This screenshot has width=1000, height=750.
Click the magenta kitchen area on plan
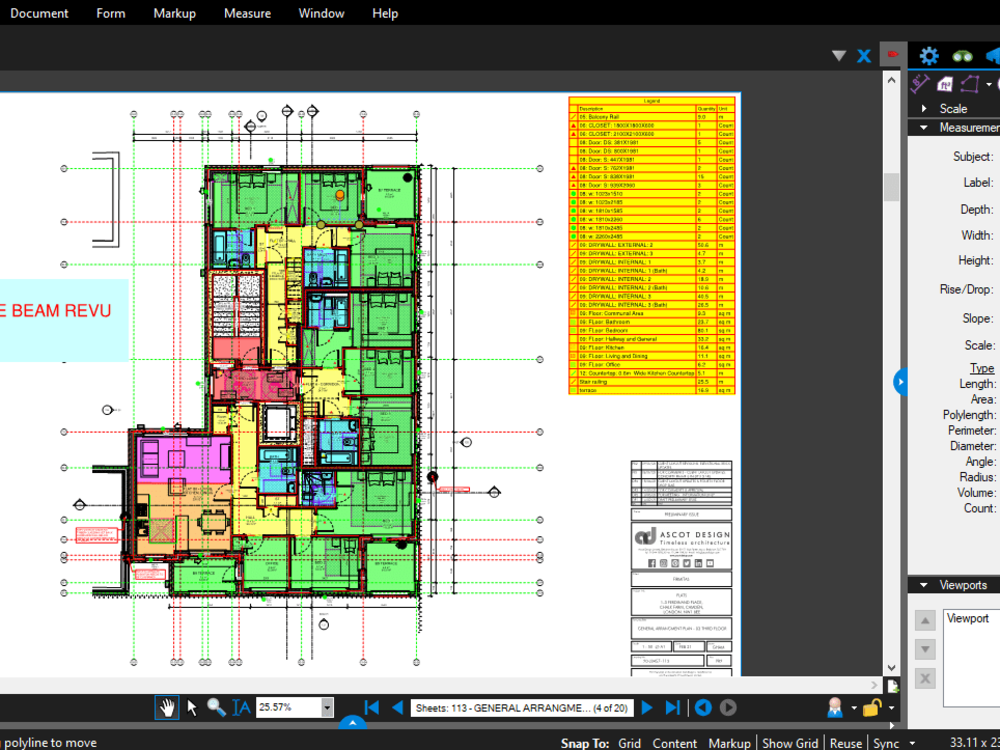pos(182,459)
